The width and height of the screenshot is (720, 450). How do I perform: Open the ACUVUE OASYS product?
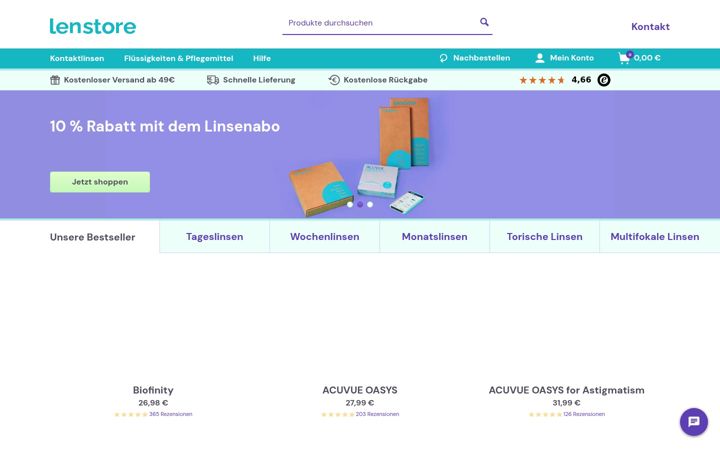point(360,390)
